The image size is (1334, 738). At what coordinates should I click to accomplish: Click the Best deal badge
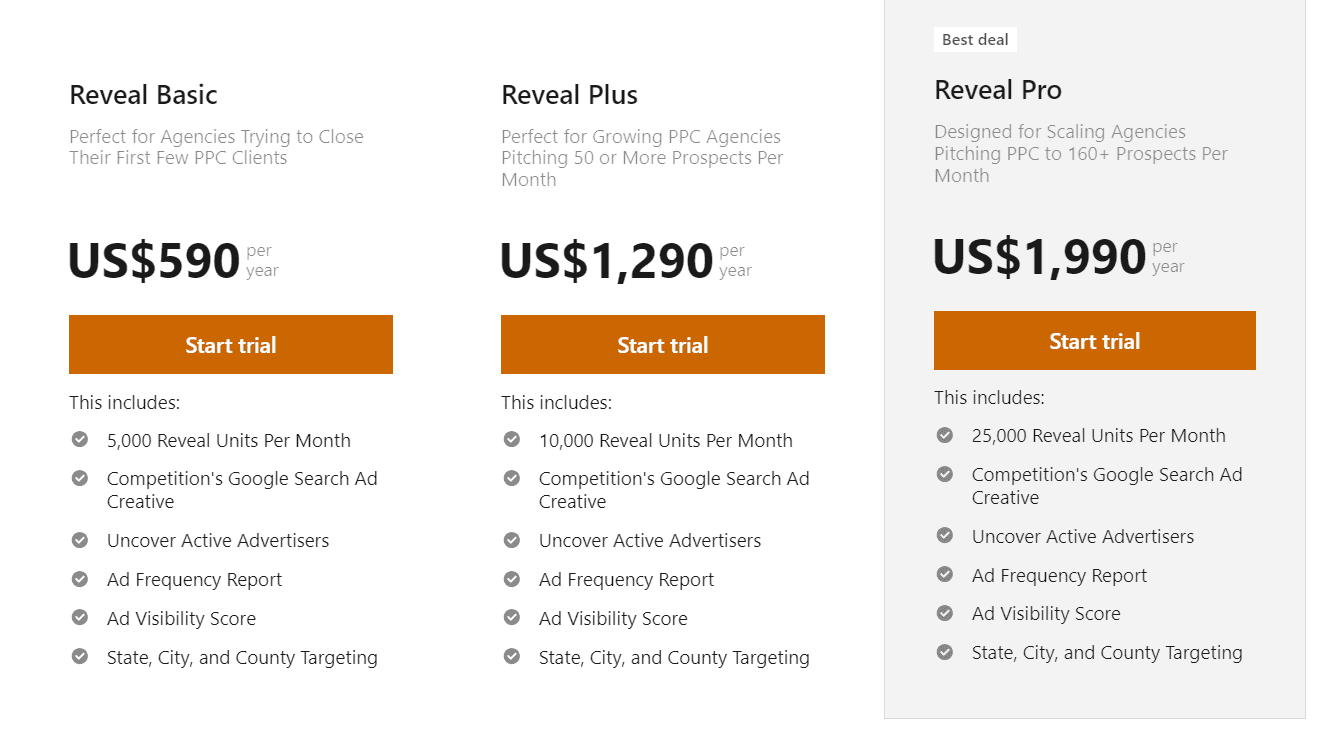pyautogui.click(x=975, y=39)
